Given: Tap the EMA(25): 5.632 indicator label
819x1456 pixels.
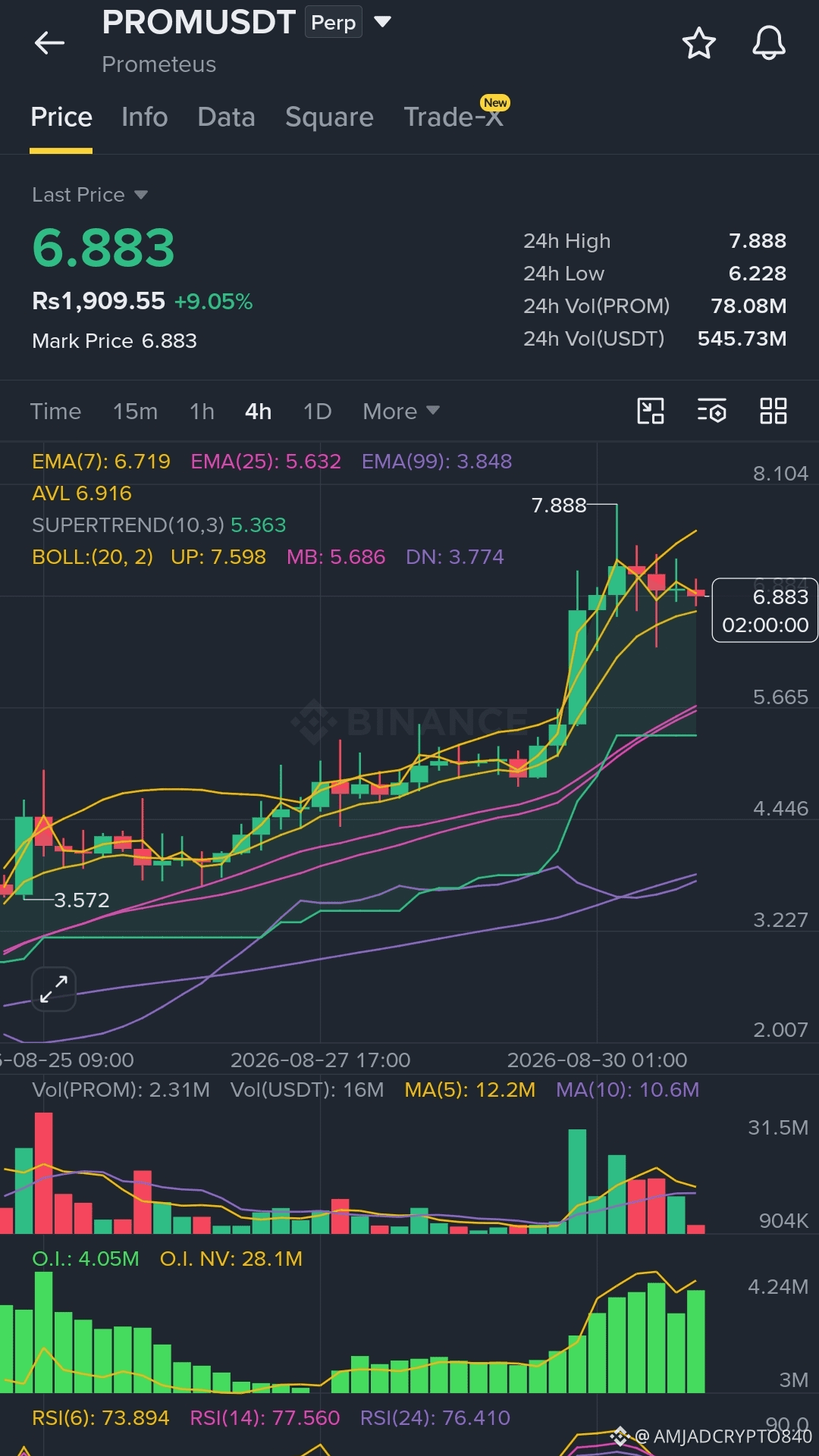Looking at the screenshot, I should coord(265,462).
